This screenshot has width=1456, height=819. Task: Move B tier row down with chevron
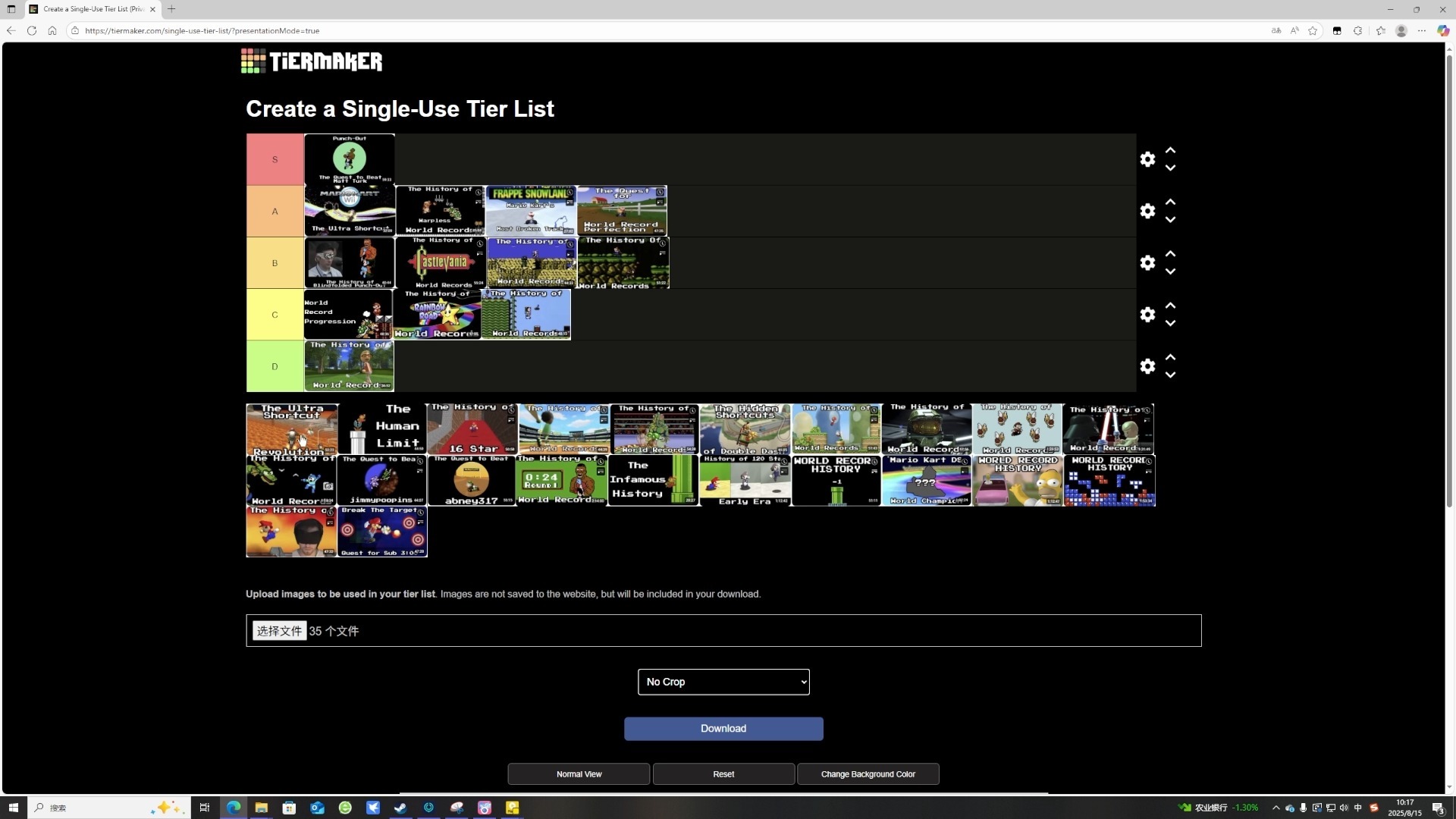coord(1170,271)
